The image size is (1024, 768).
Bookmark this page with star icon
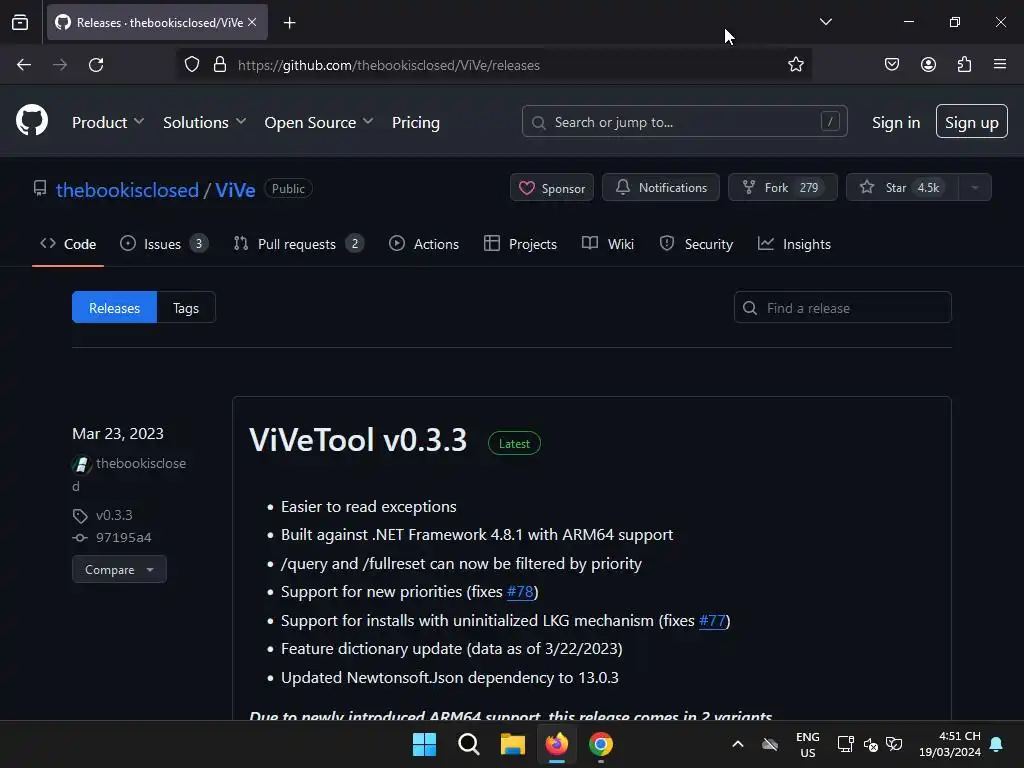click(795, 65)
